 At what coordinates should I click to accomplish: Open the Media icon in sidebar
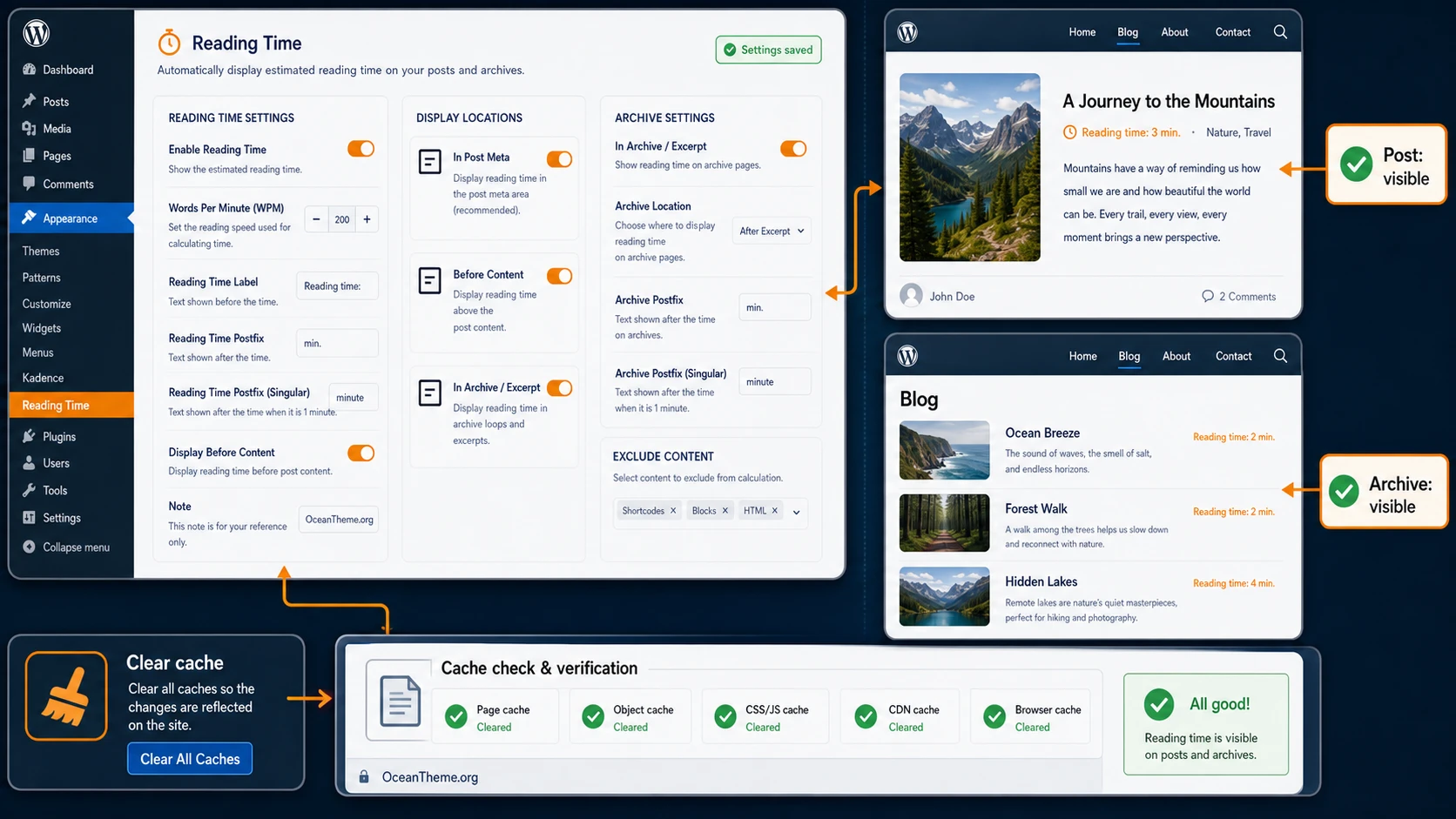(30, 129)
